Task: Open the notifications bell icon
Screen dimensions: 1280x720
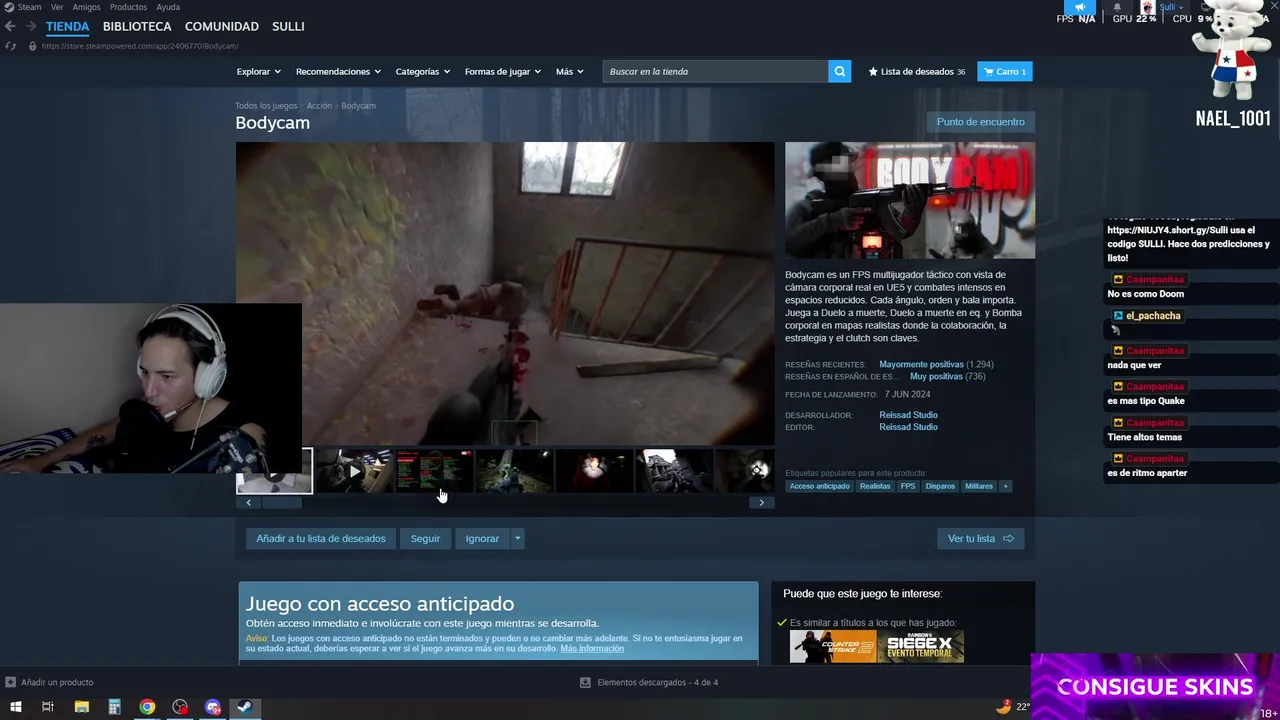Action: pos(1117,7)
